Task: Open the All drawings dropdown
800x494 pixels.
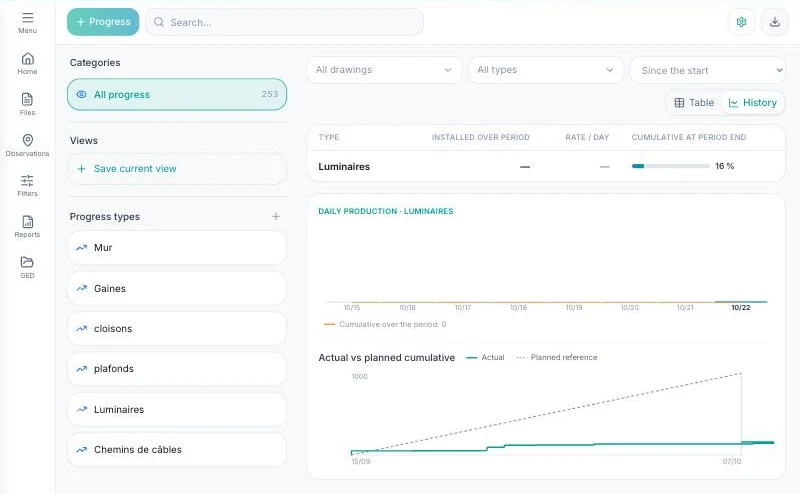Action: (384, 70)
